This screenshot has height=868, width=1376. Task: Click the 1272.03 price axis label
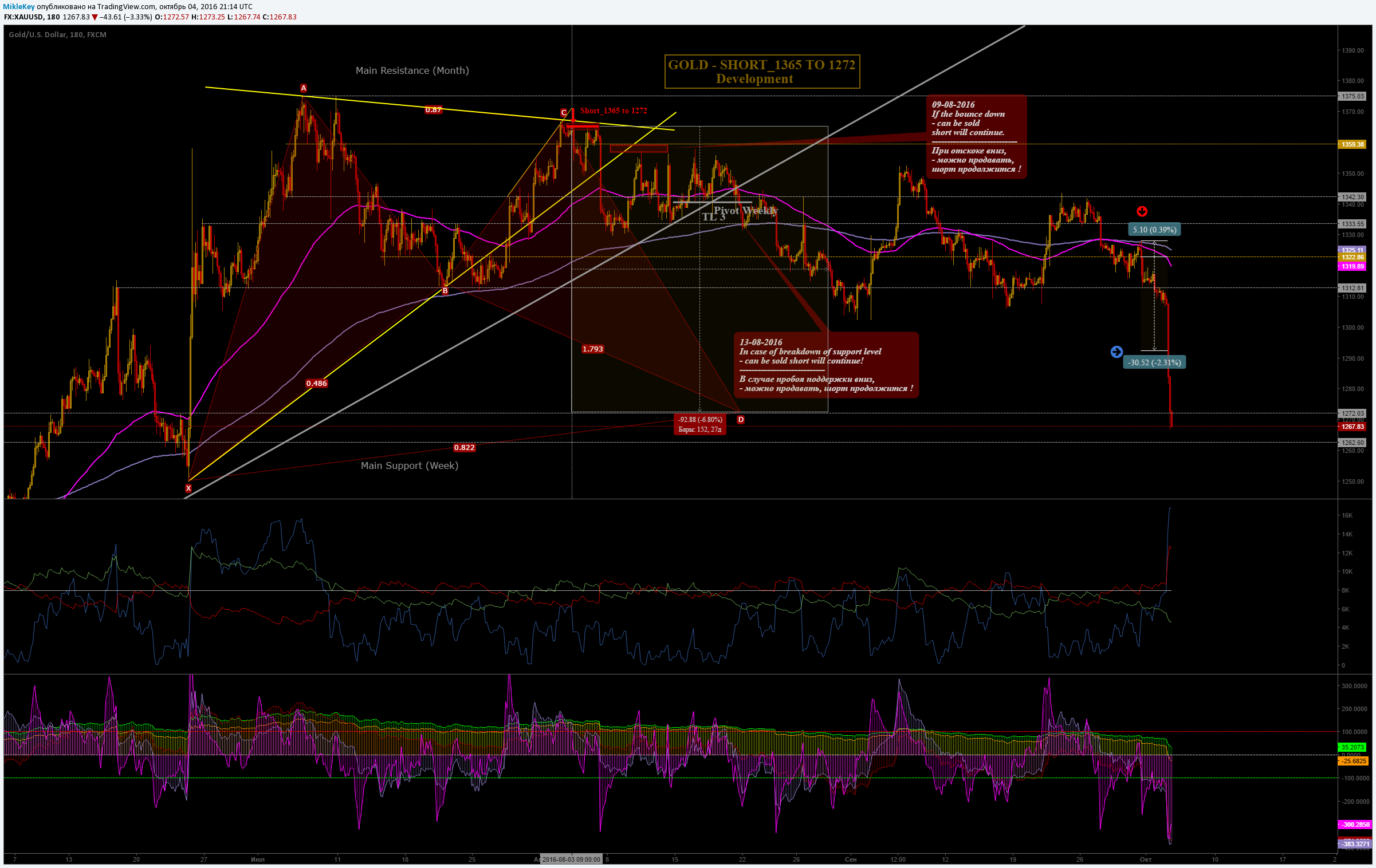point(1353,413)
